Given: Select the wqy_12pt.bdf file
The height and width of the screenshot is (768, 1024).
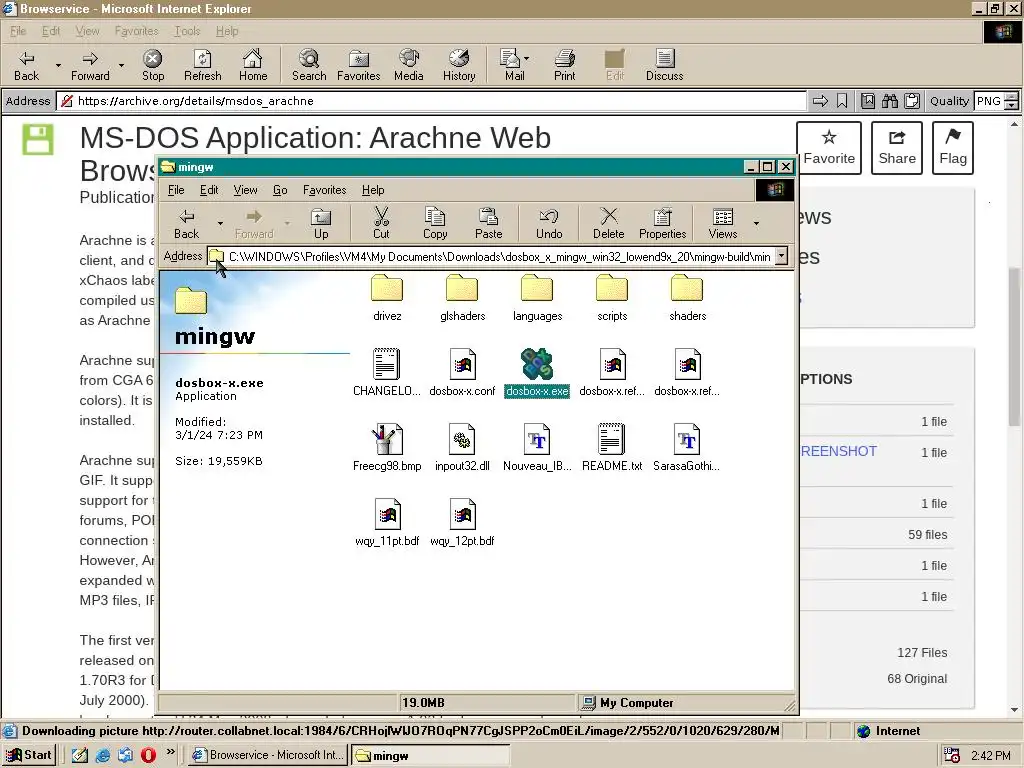Looking at the screenshot, I should pos(462,522).
